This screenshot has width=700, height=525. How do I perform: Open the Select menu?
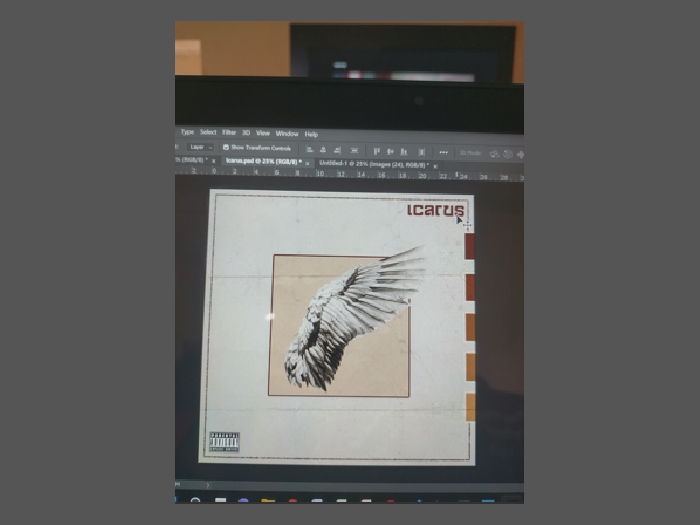click(x=208, y=132)
